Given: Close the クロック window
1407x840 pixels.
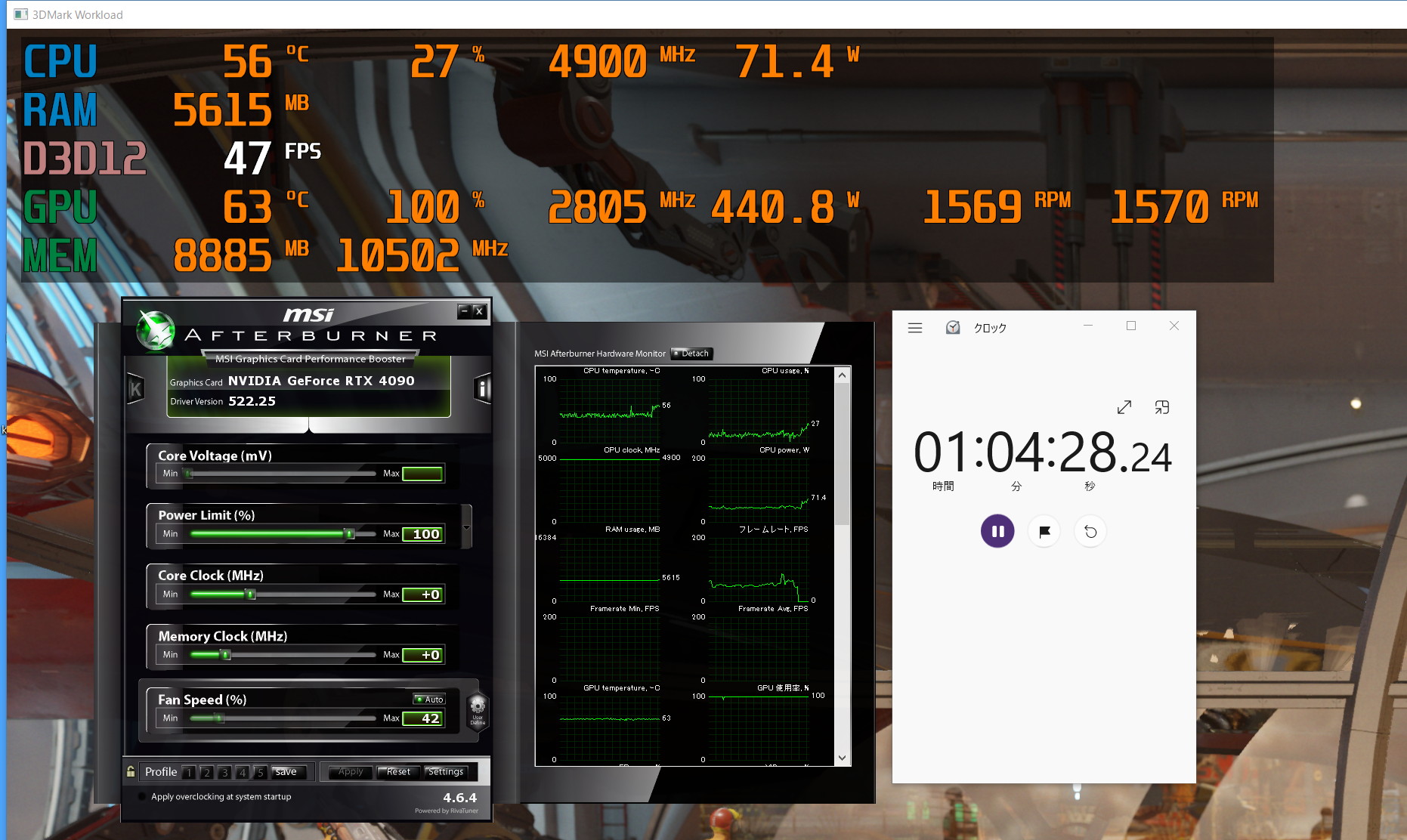Looking at the screenshot, I should pos(1174,326).
